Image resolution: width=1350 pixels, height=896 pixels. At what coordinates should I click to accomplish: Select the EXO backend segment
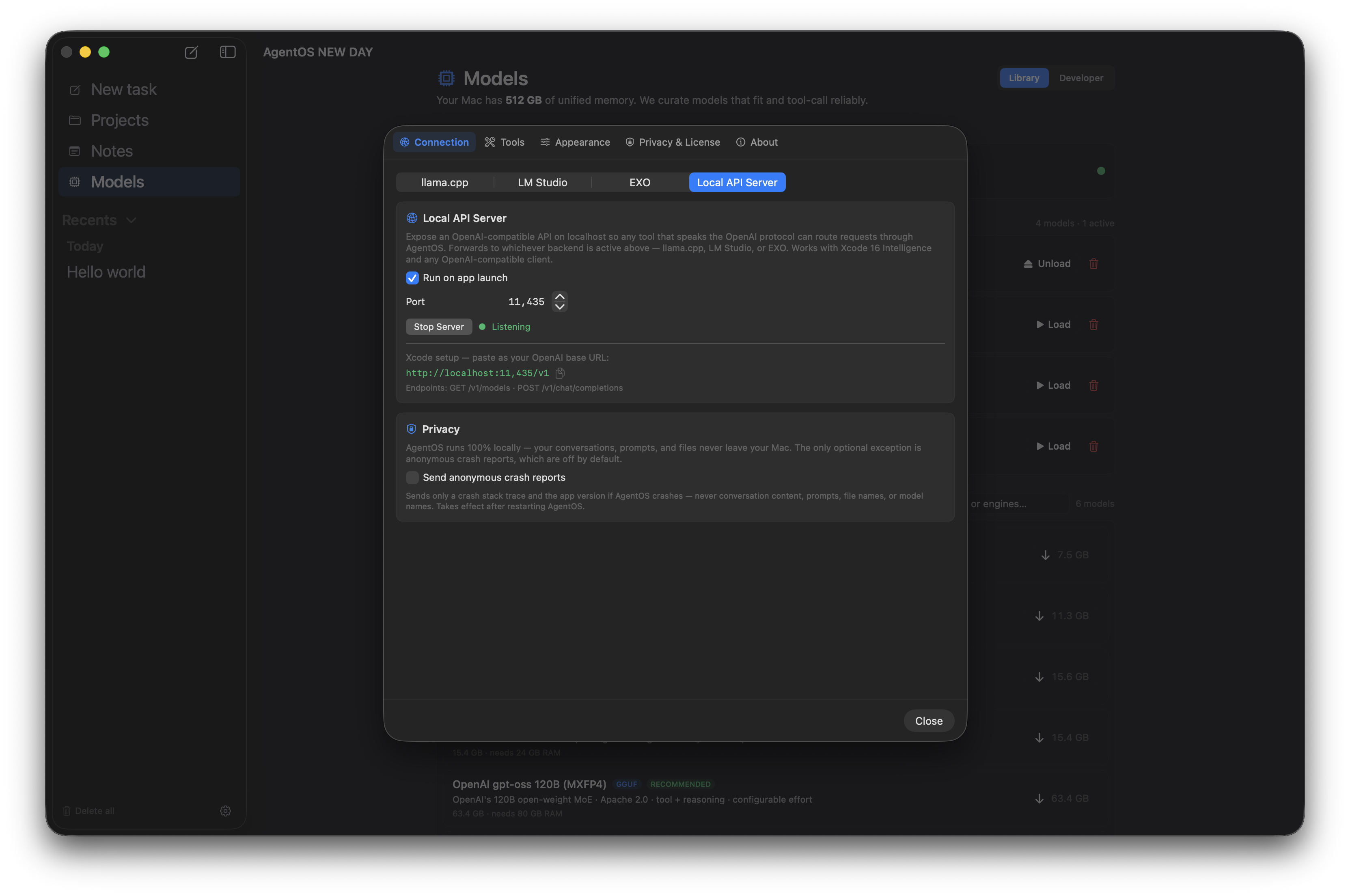pos(640,183)
